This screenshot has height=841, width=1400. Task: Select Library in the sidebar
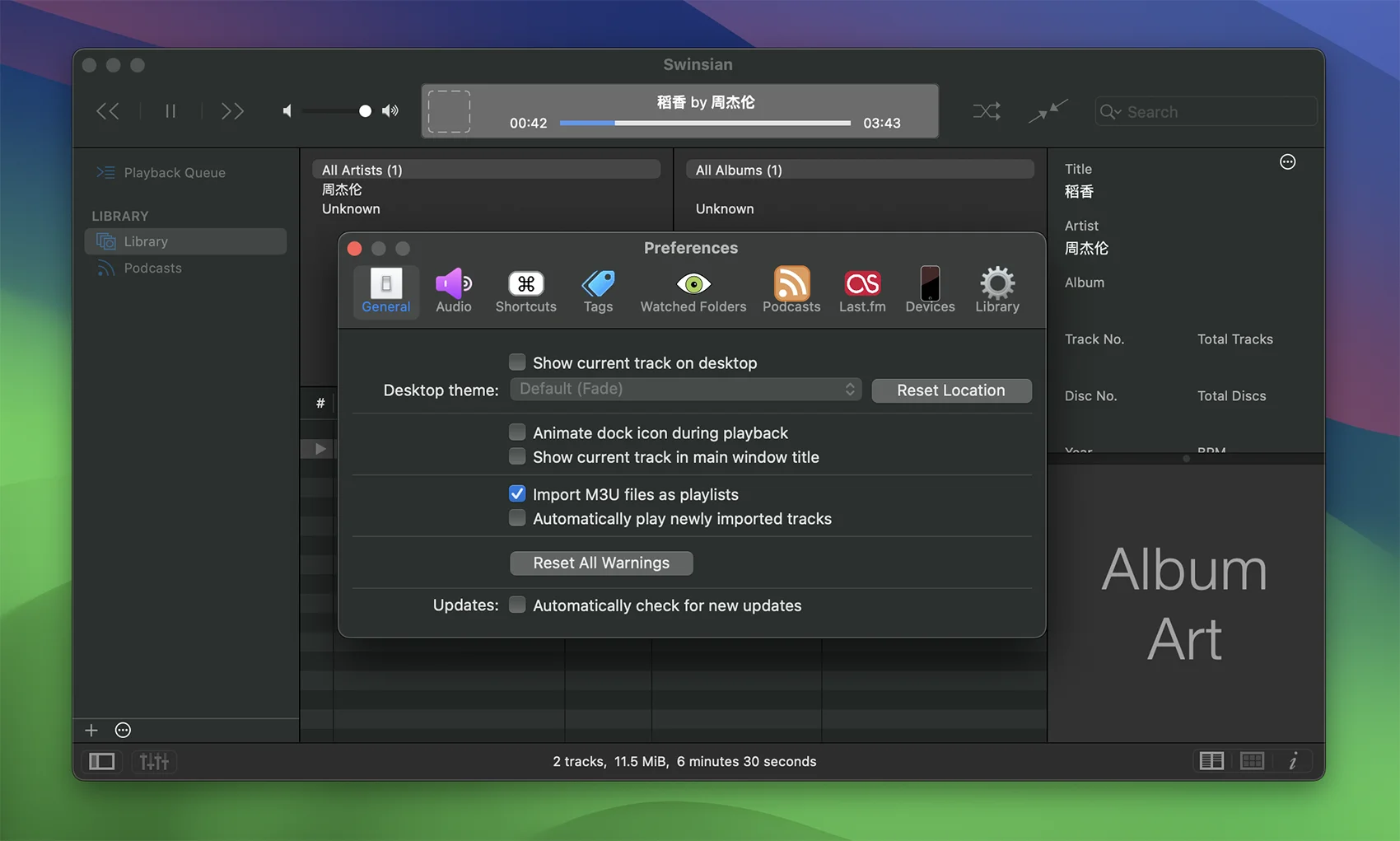pyautogui.click(x=185, y=241)
